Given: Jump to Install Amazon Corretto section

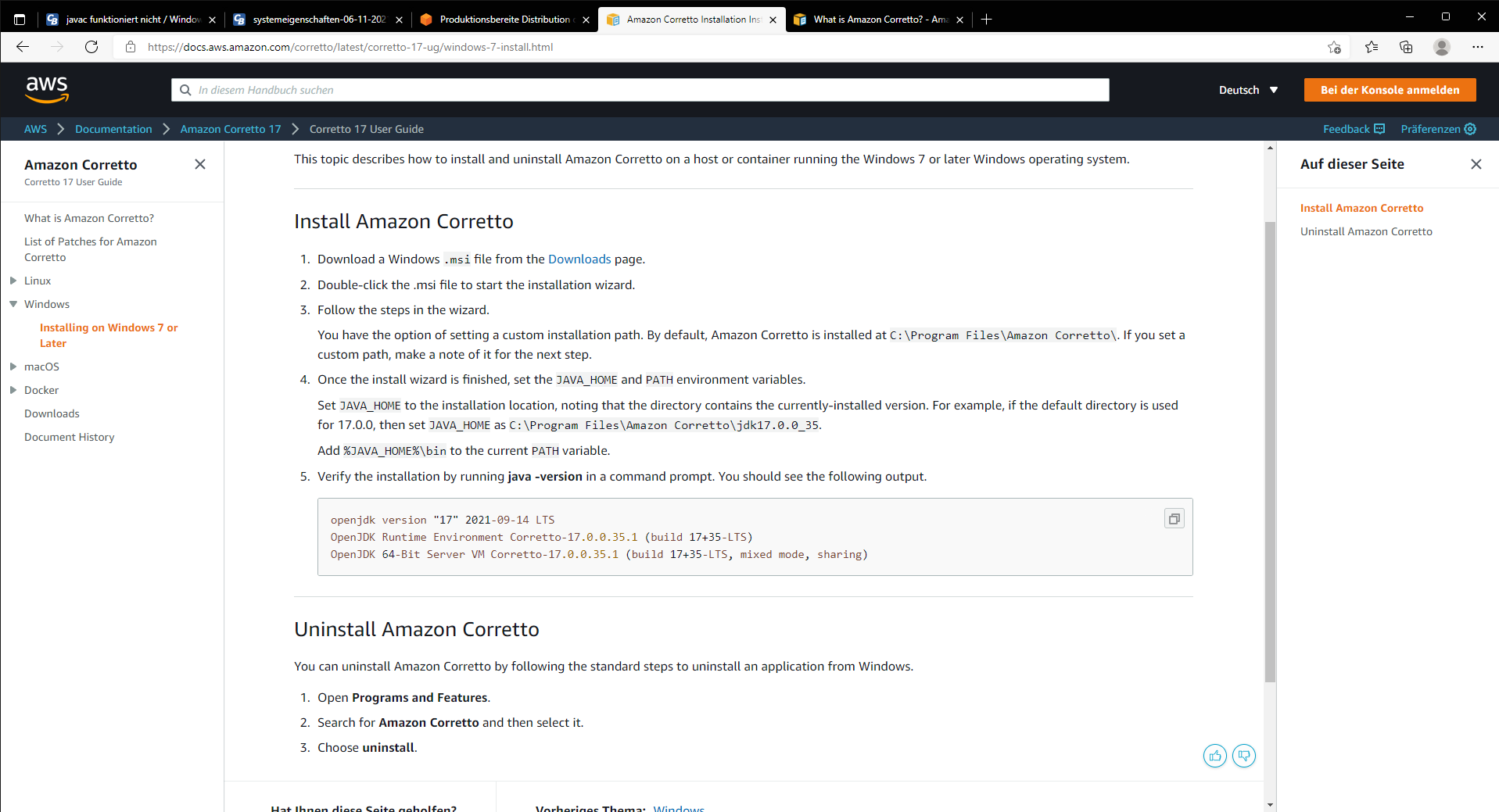Looking at the screenshot, I should [x=1361, y=208].
